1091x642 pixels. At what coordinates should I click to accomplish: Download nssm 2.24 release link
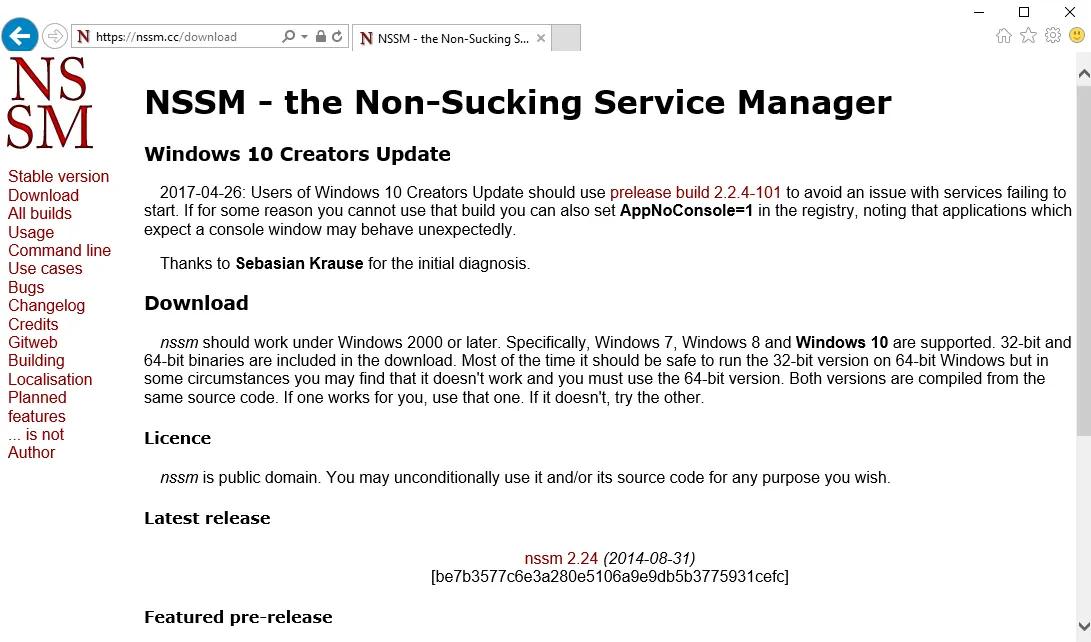click(561, 559)
